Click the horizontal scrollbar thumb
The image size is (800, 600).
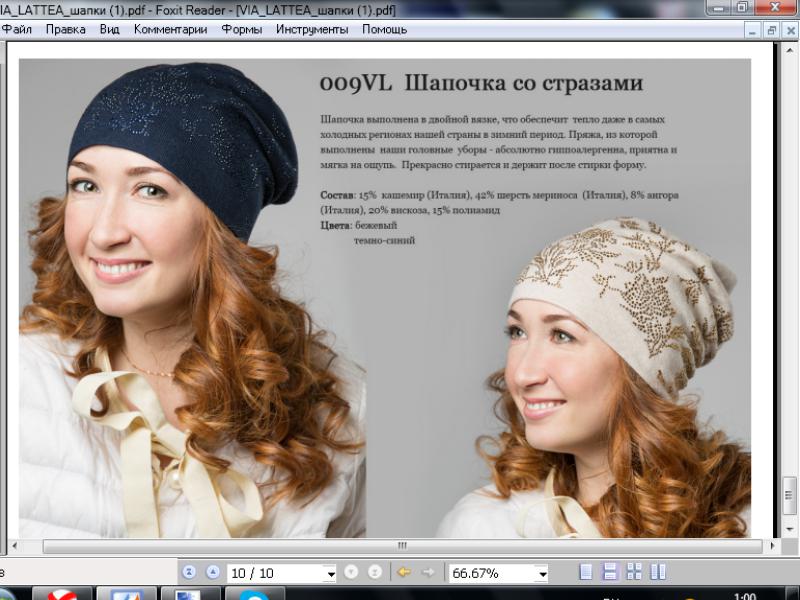pos(402,546)
